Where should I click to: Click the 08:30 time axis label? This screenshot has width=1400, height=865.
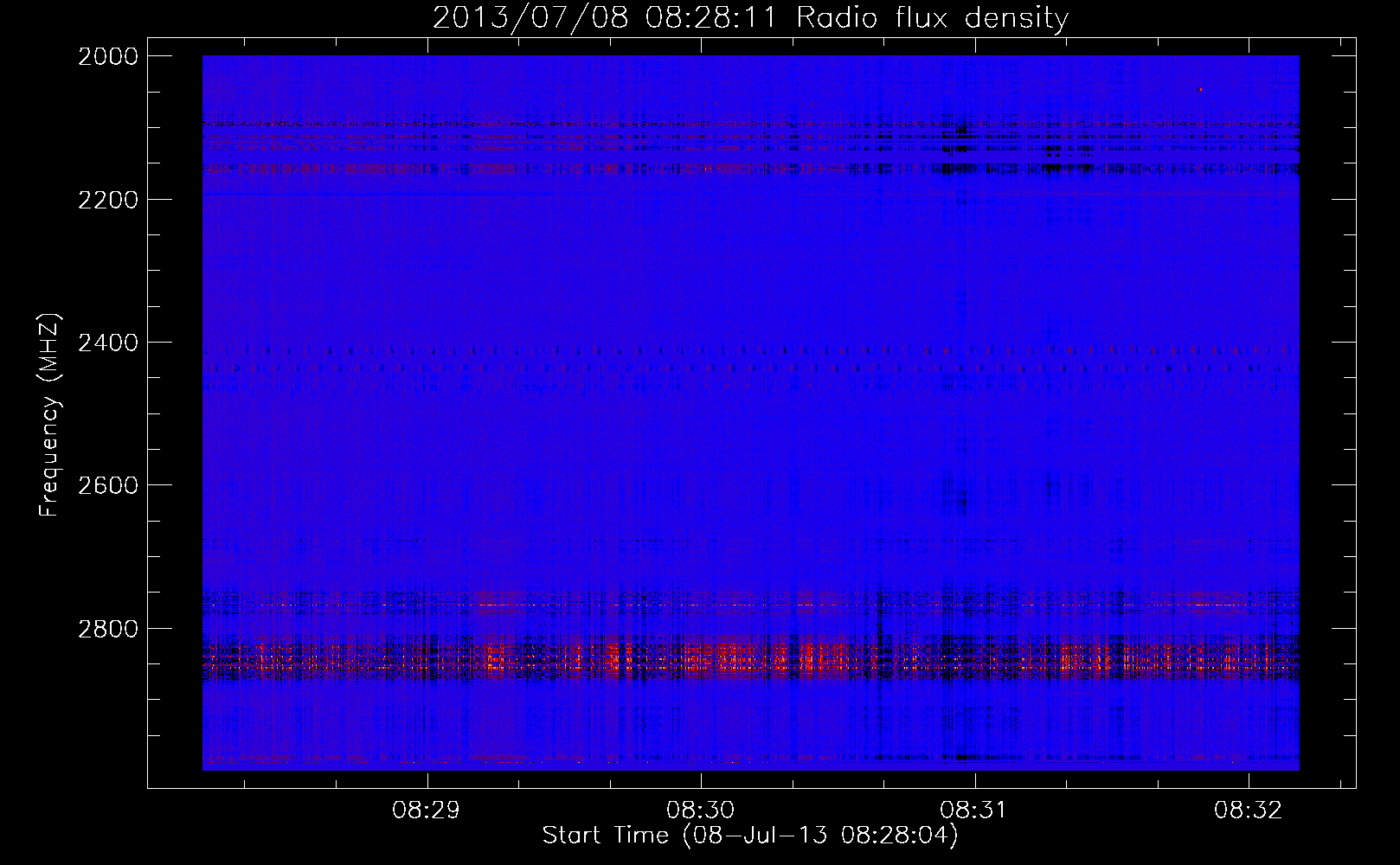(x=700, y=811)
